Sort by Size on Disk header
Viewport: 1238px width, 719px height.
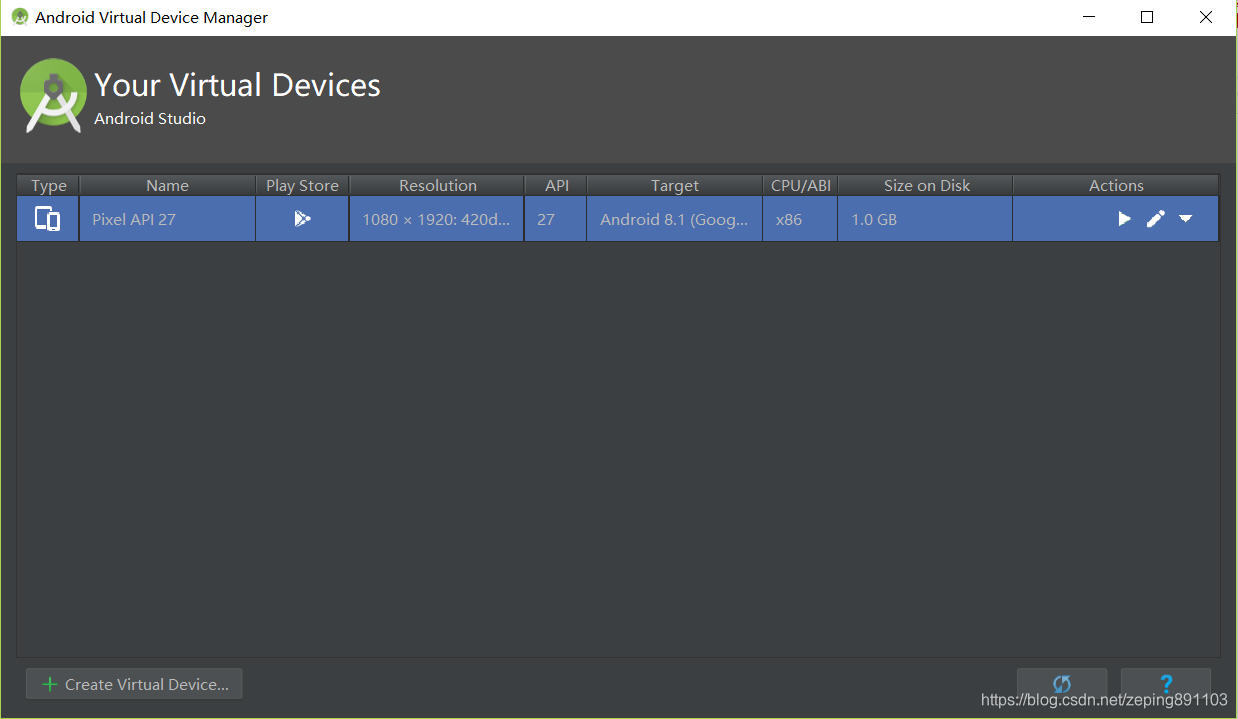pos(926,185)
